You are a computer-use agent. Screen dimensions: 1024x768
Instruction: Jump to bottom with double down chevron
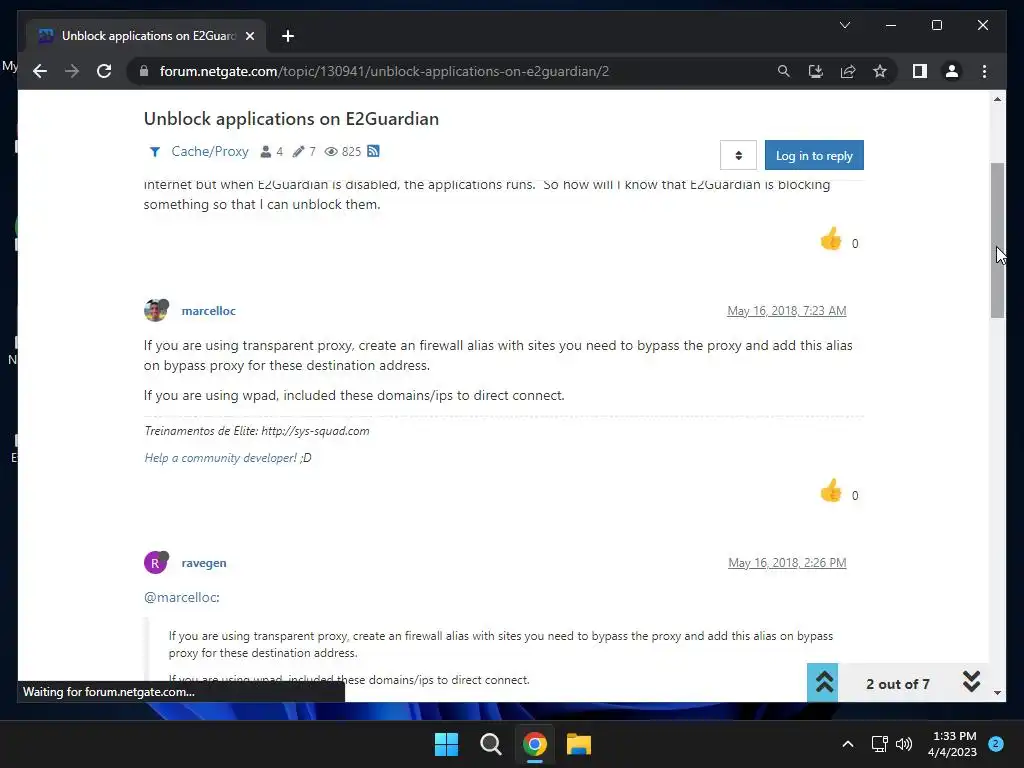[x=971, y=682]
